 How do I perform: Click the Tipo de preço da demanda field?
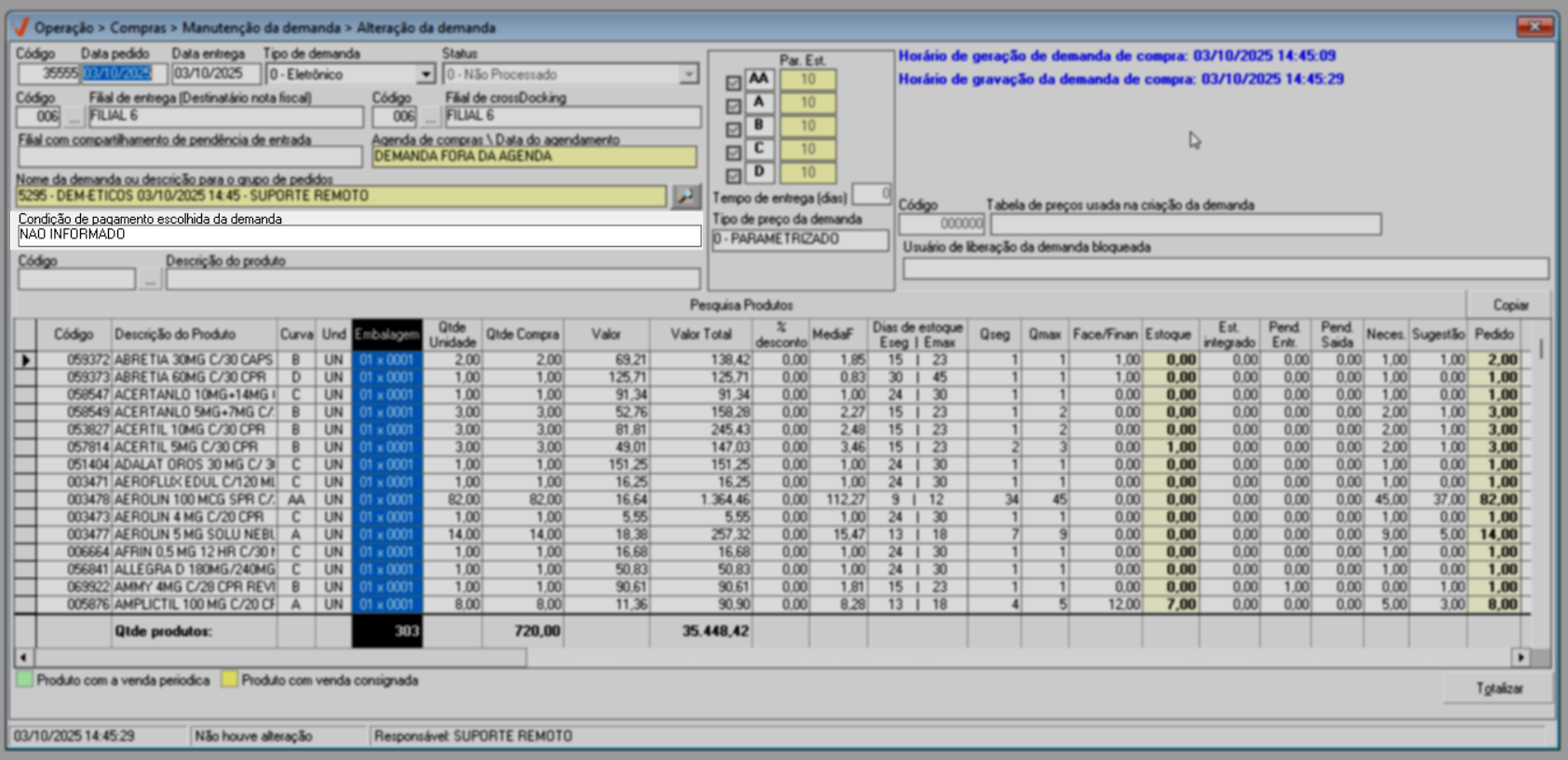[x=800, y=239]
